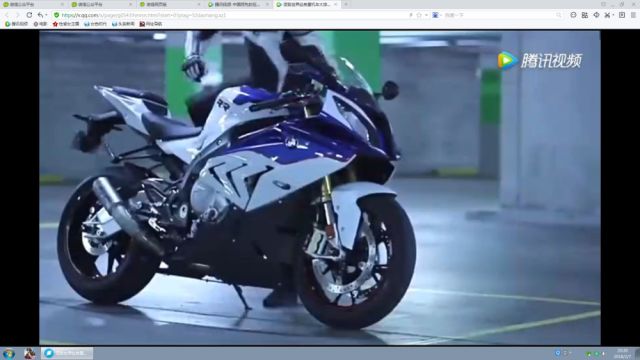This screenshot has width=640, height=360.
Task: Click the undo closed-page arrow icon
Action: 40,15
